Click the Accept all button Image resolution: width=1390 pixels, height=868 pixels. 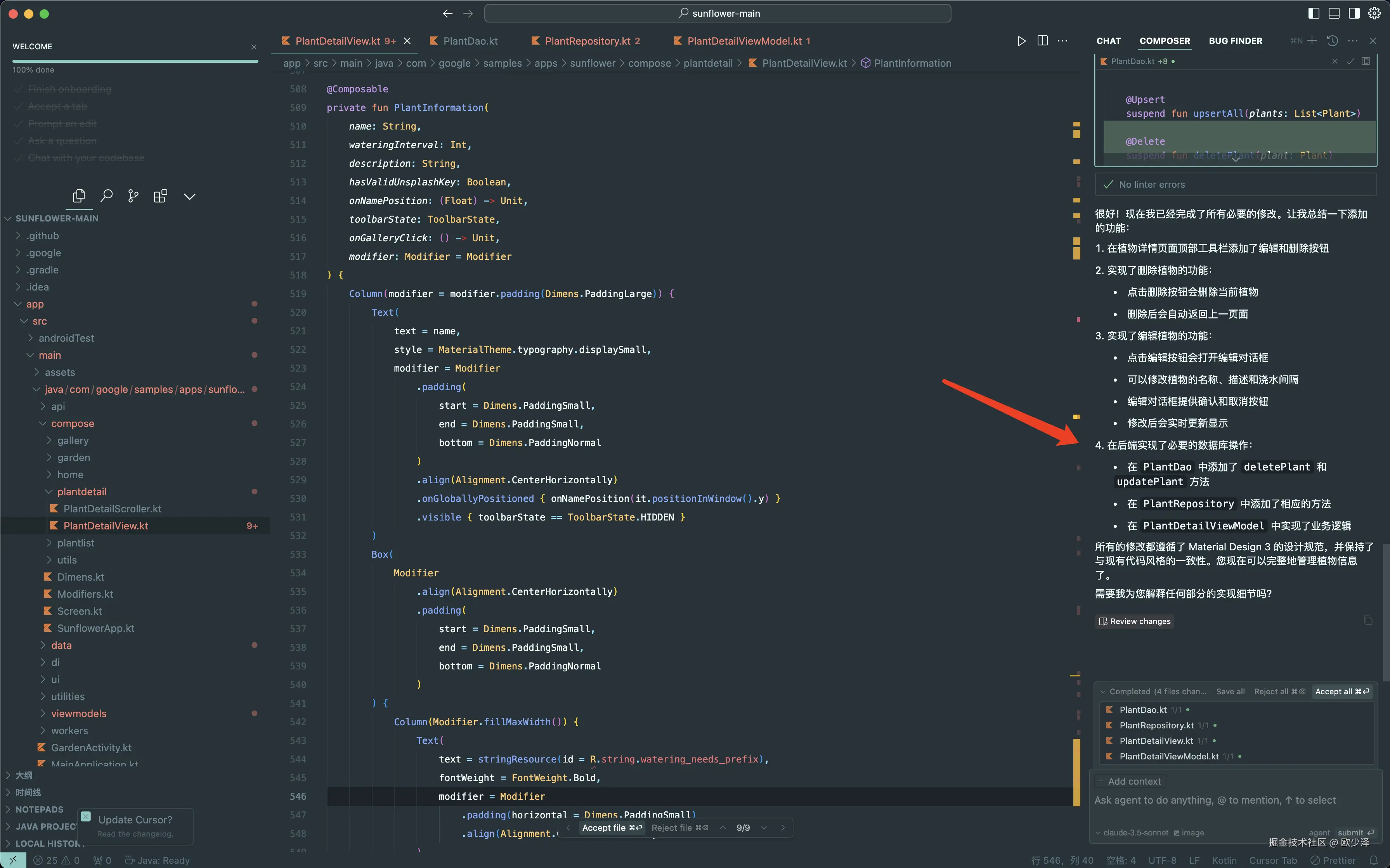(x=1342, y=691)
